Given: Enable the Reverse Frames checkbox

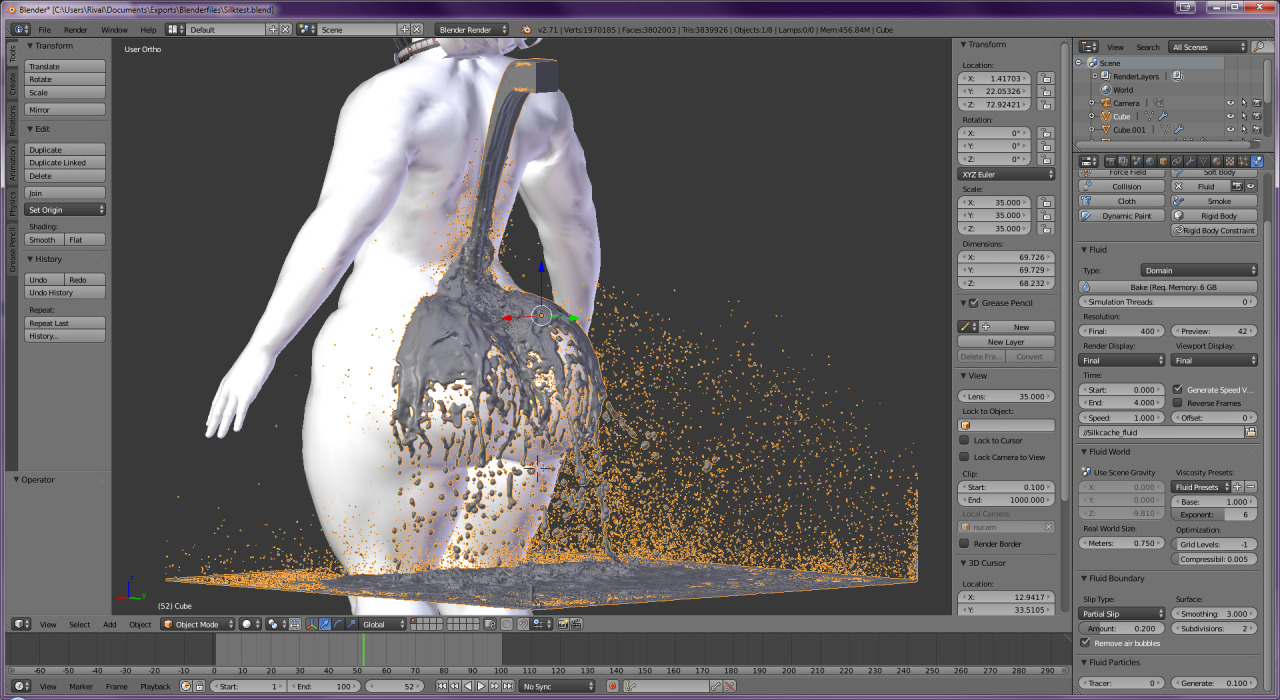Looking at the screenshot, I should (1177, 403).
